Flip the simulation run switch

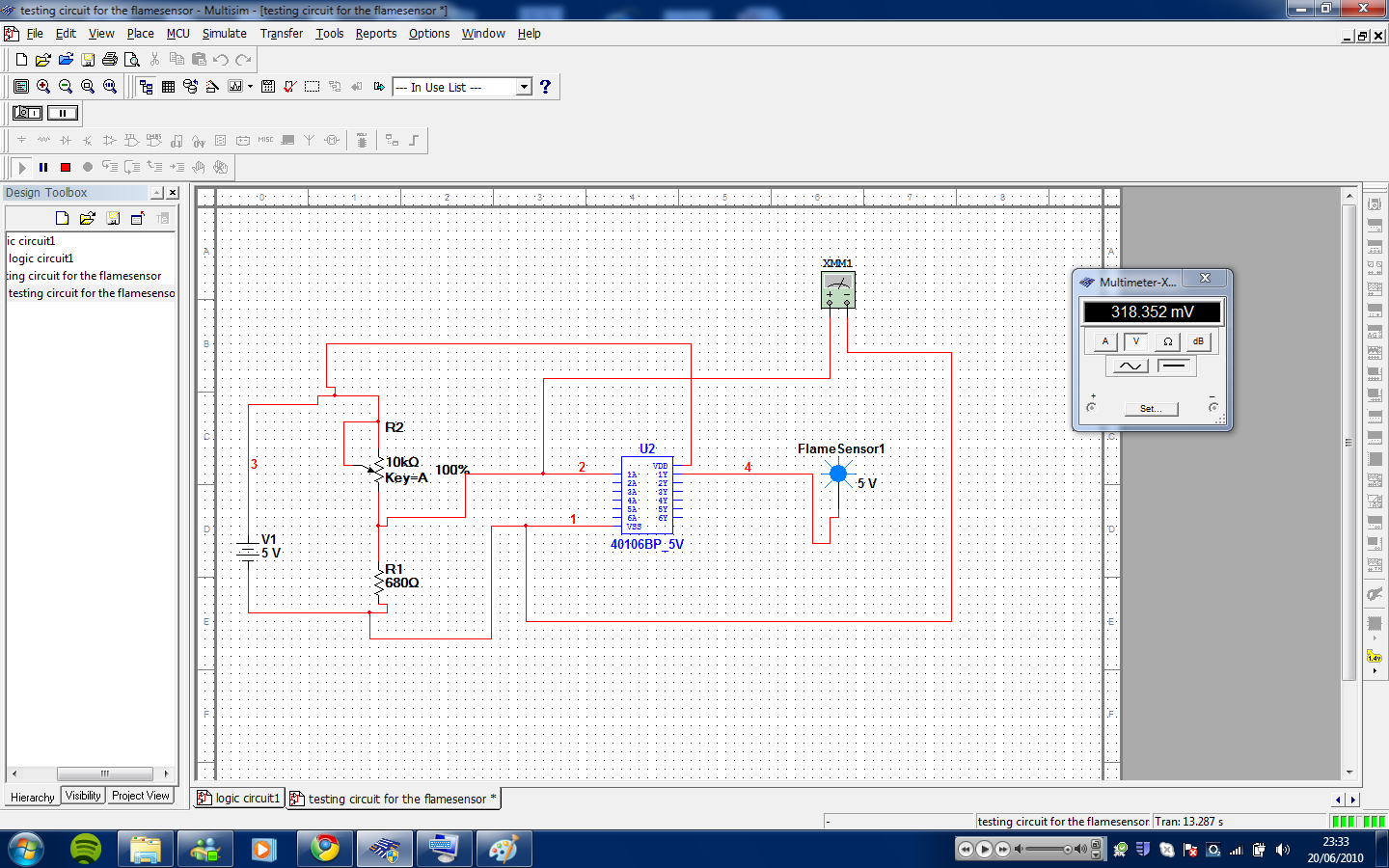[x=27, y=113]
